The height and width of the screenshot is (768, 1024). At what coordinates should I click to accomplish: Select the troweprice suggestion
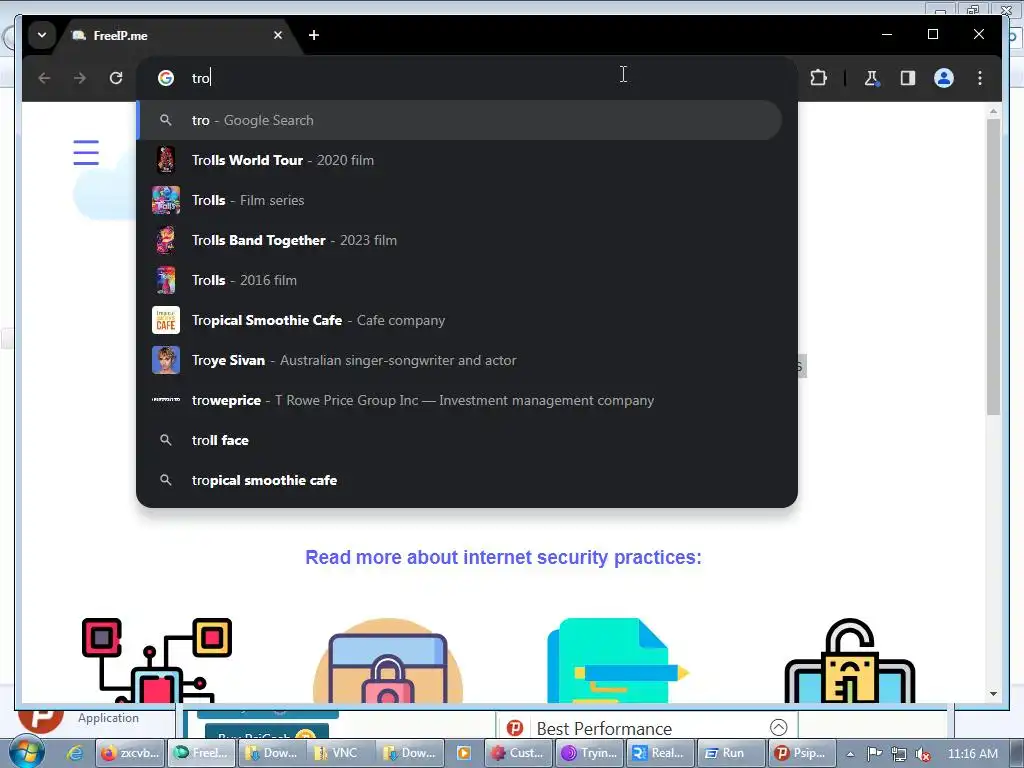(460, 400)
